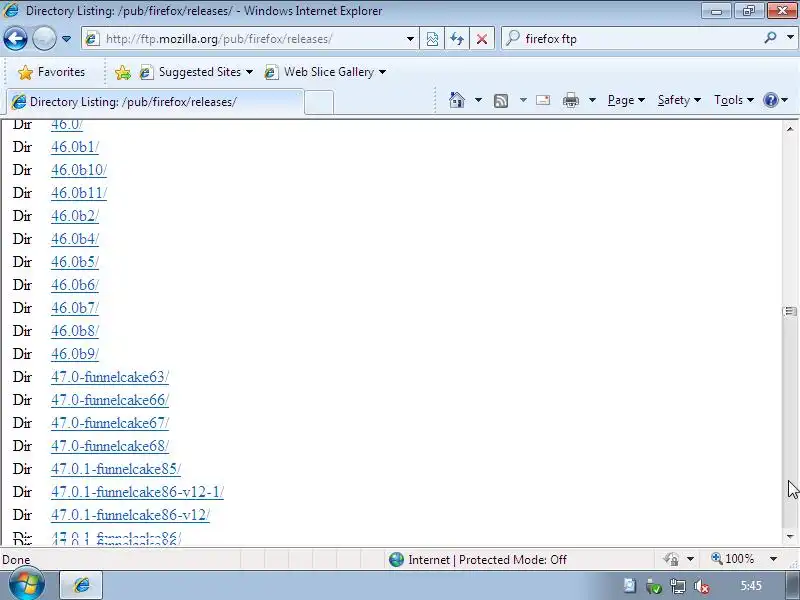This screenshot has width=800, height=600.
Task: Click the status bar privacy lock icon
Action: pyautogui.click(x=671, y=560)
